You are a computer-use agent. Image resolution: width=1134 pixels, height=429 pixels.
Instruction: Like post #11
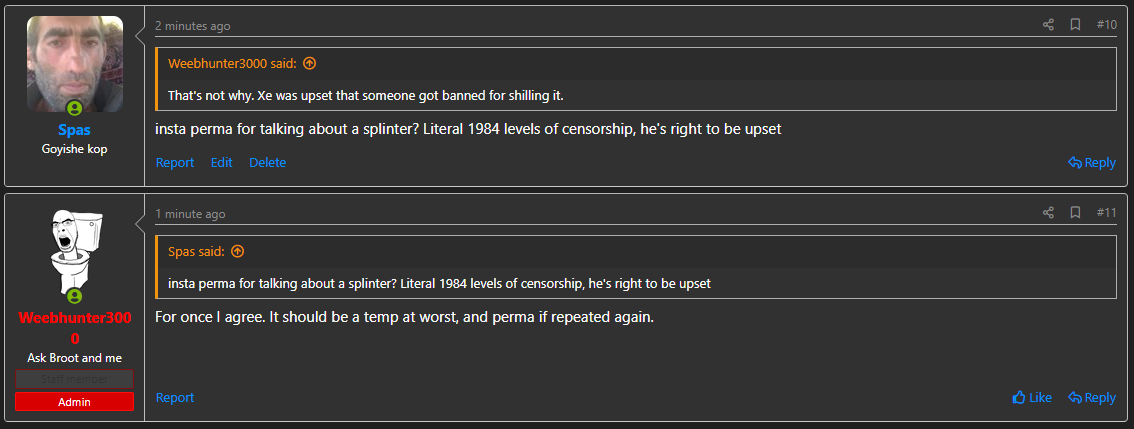click(x=1032, y=397)
